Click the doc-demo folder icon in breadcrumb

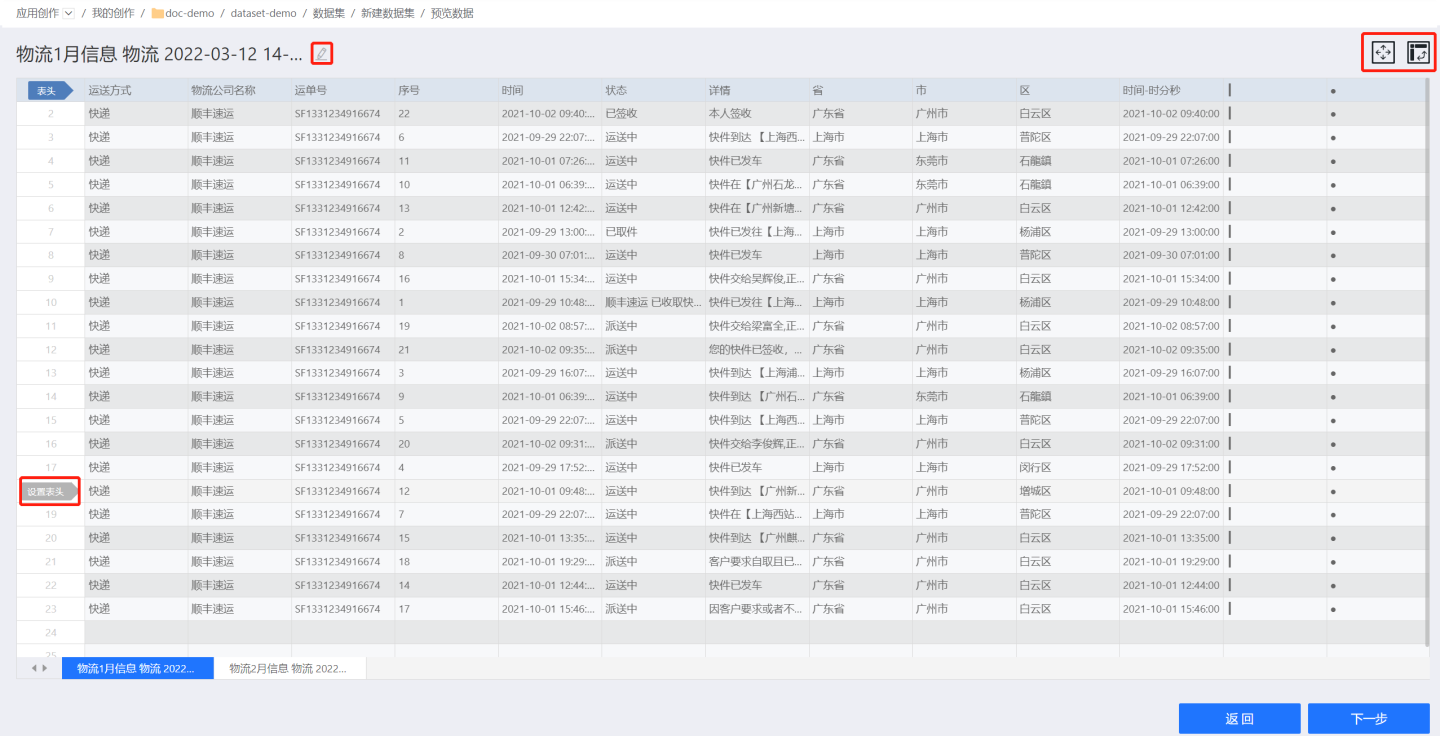(x=158, y=14)
